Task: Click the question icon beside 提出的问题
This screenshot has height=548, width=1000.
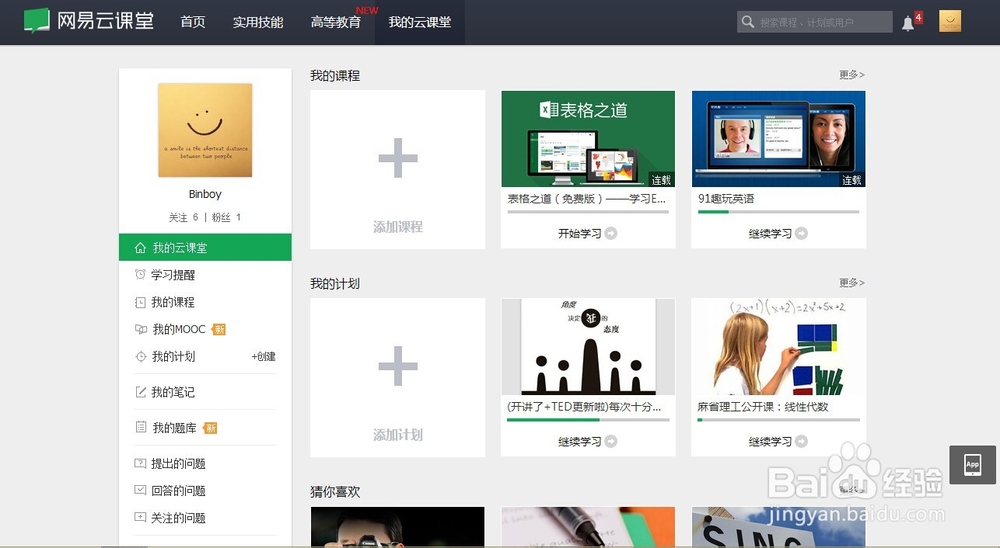Action: coord(140,463)
